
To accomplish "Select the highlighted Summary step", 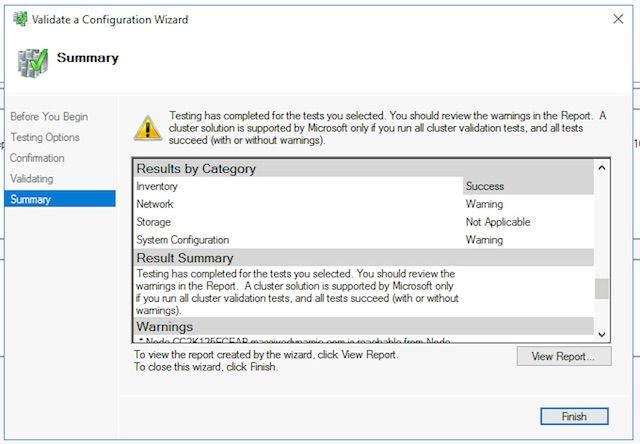I will 30,199.
